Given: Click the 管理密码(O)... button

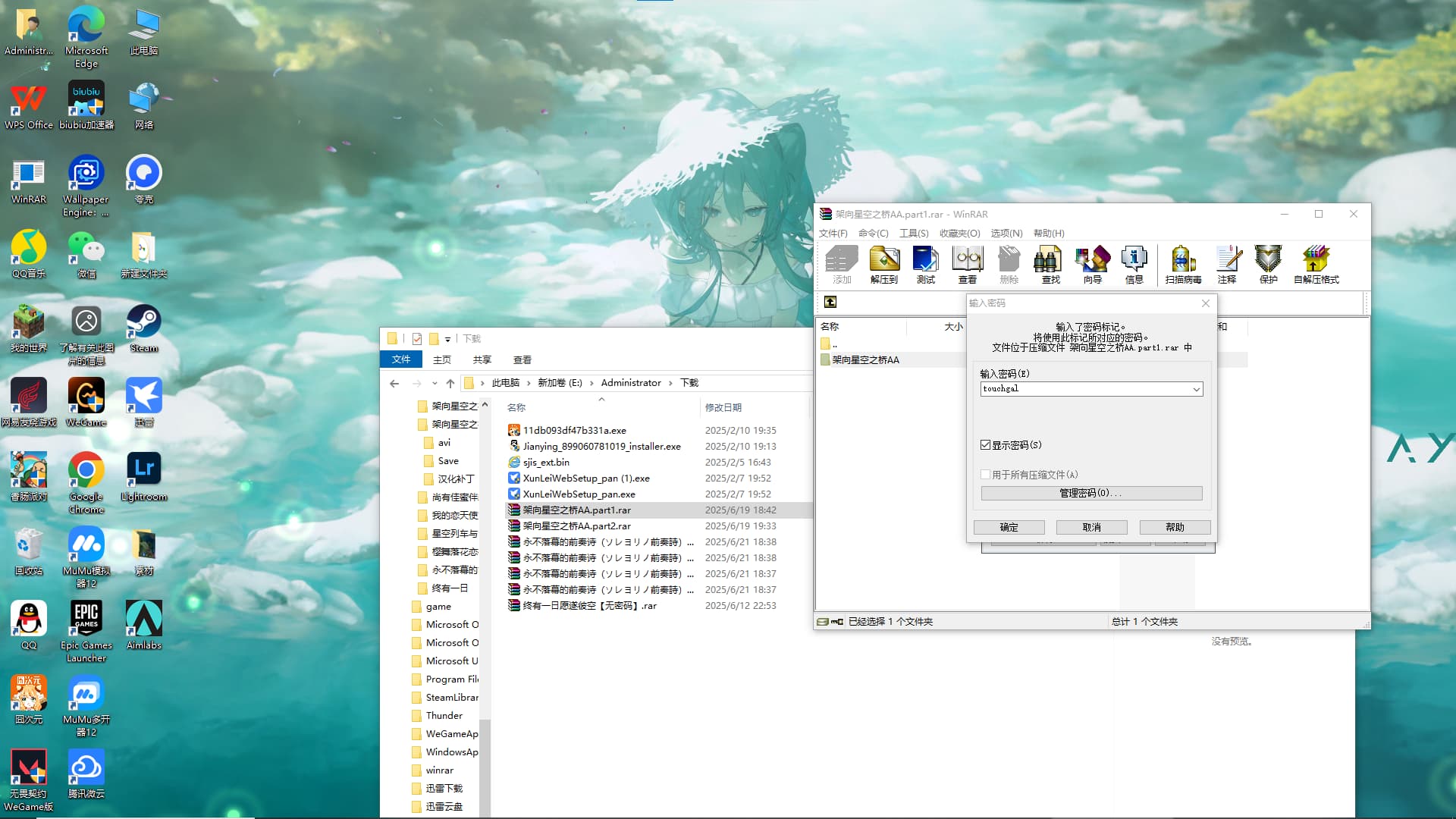Looking at the screenshot, I should (1091, 493).
